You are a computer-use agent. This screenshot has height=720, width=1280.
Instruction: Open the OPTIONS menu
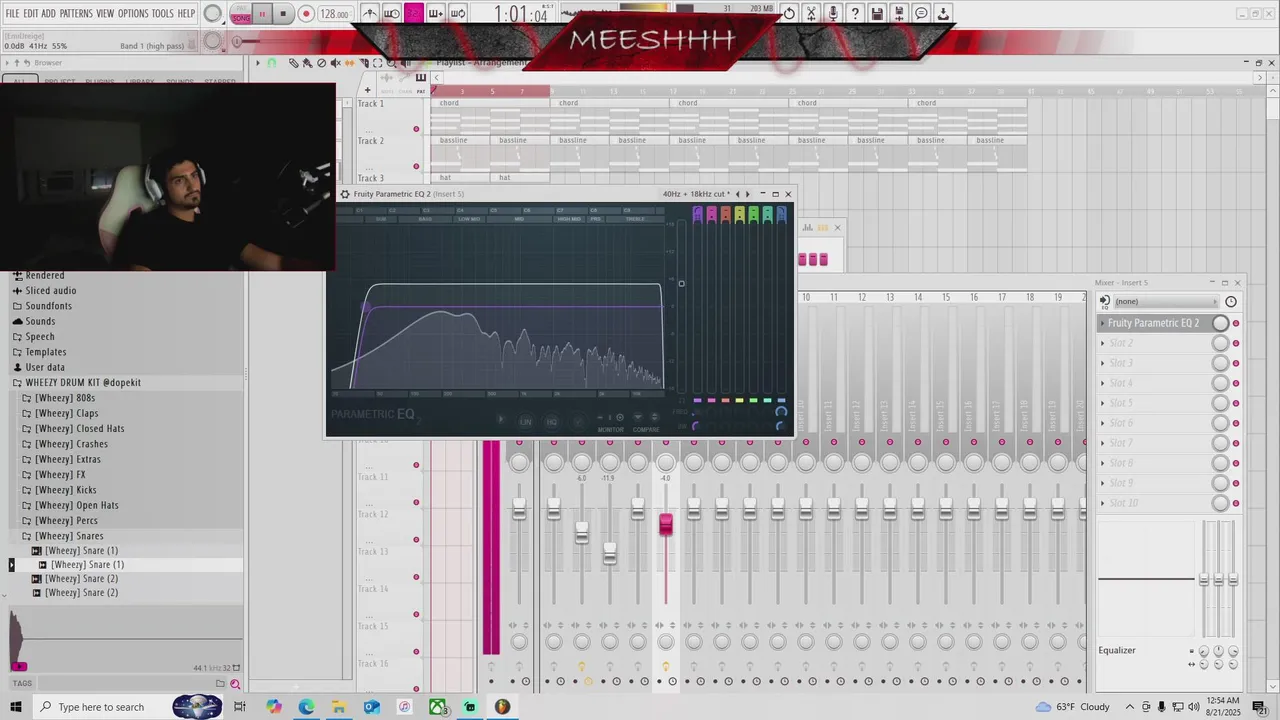[133, 14]
